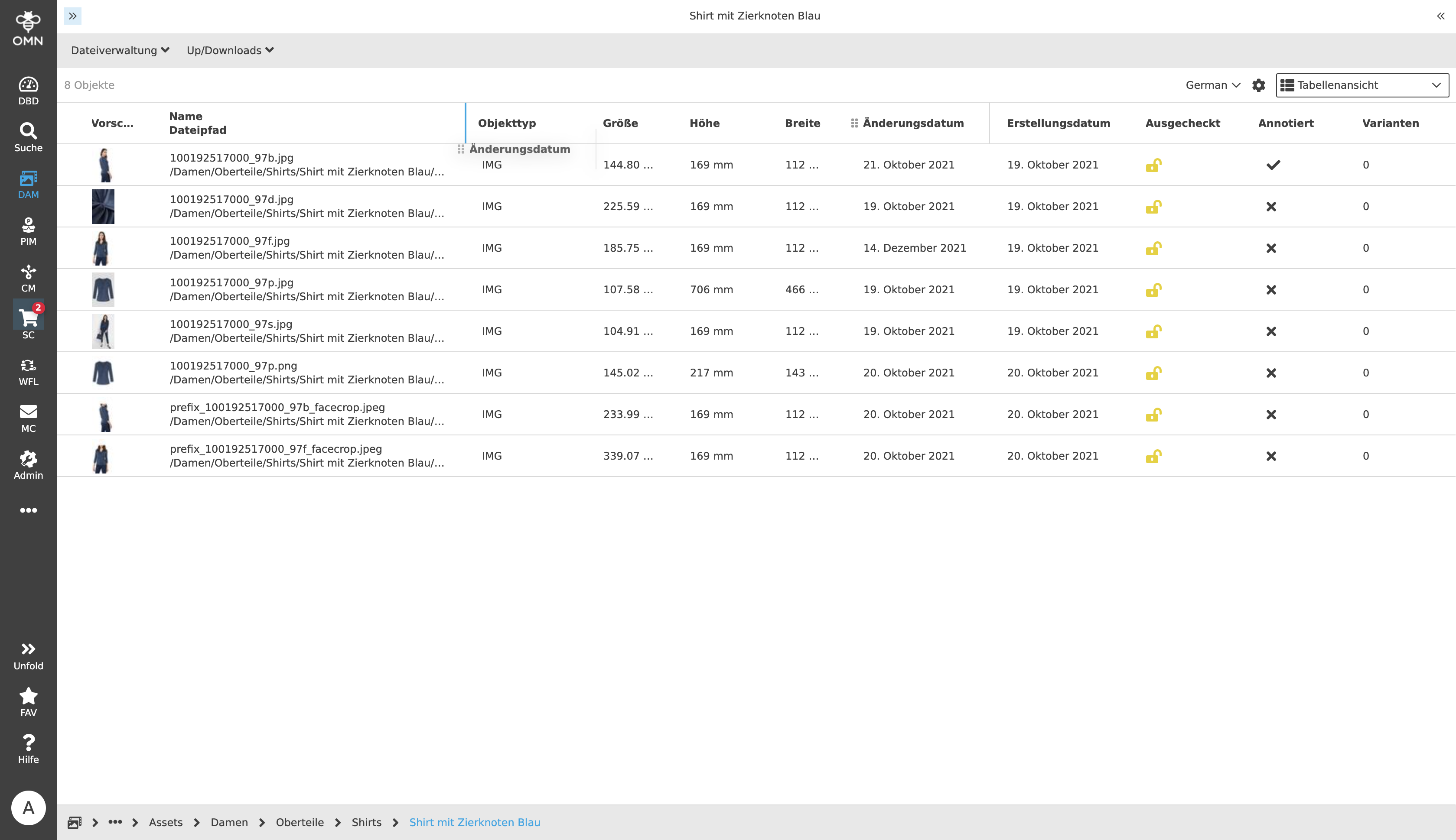This screenshot has width=1456, height=840.
Task: Toggle the checkout lock for prefix_100192517000_97f_facecrop.jpeg
Action: (x=1153, y=456)
